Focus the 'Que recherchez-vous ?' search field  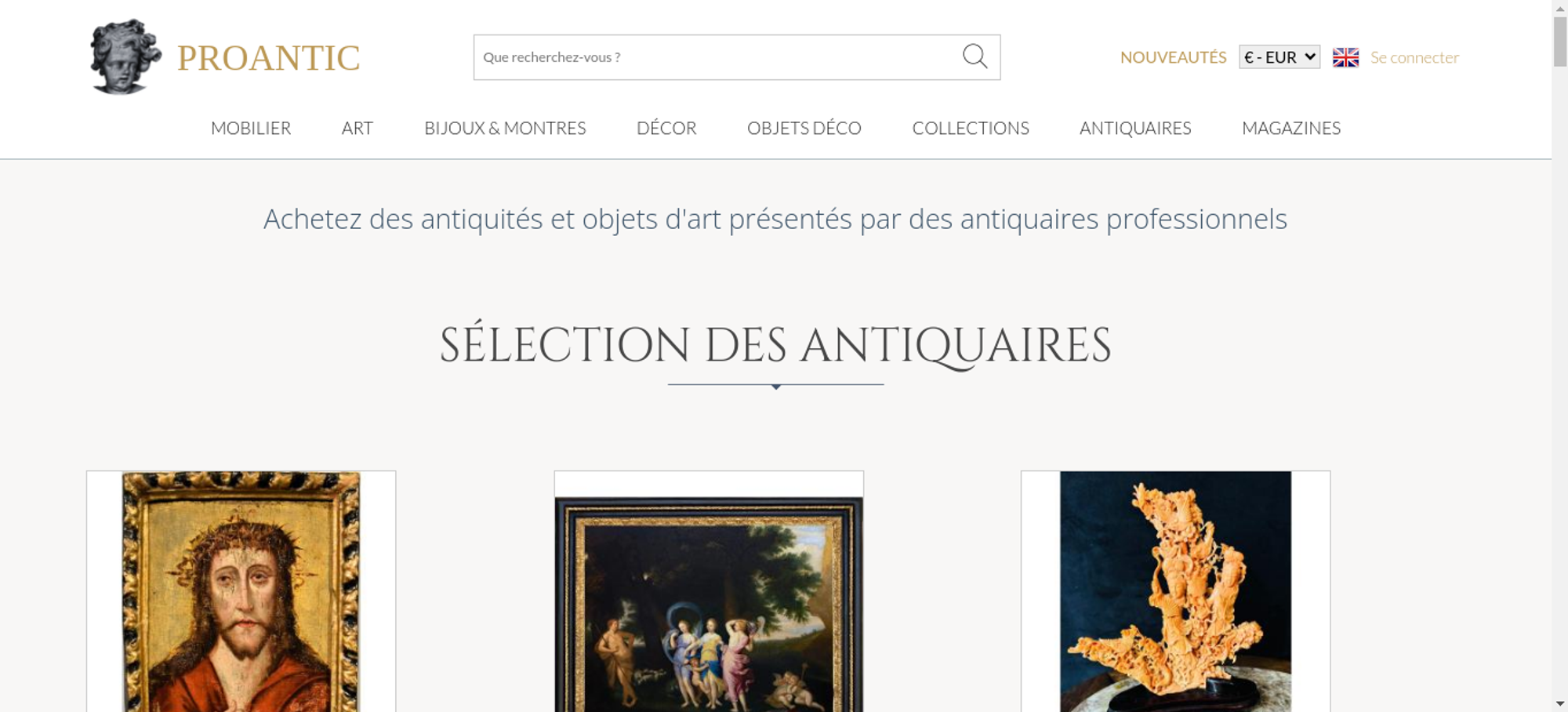717,57
